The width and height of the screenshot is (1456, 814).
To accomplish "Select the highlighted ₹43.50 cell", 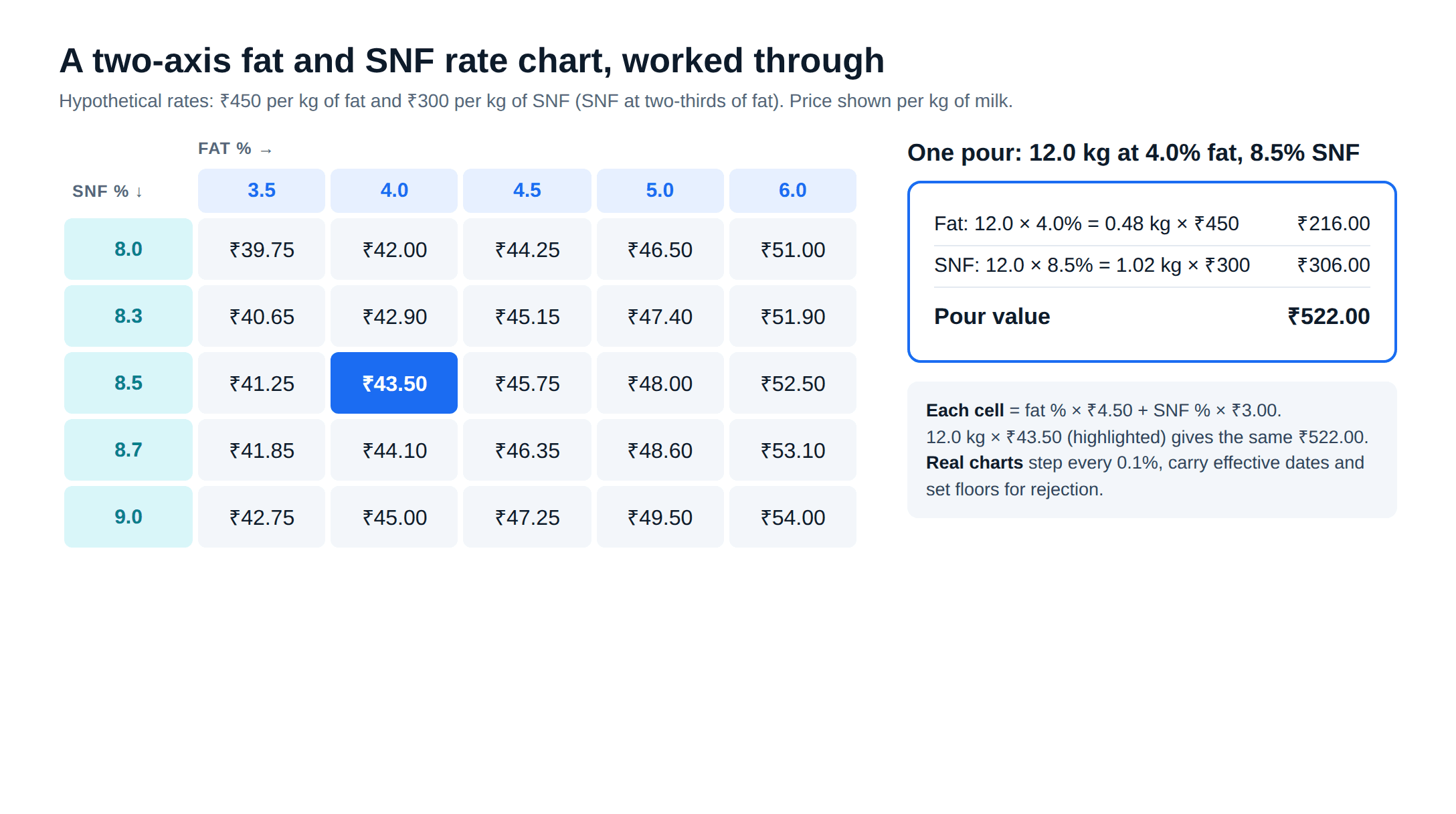I will coord(394,383).
